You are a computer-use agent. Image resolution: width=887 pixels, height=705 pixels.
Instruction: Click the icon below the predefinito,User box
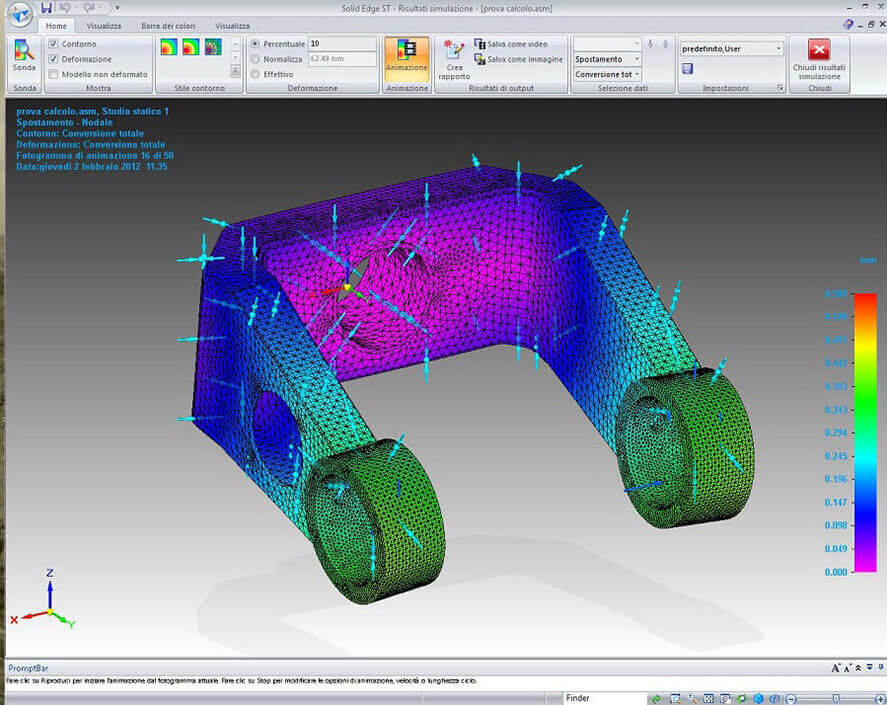[687, 68]
